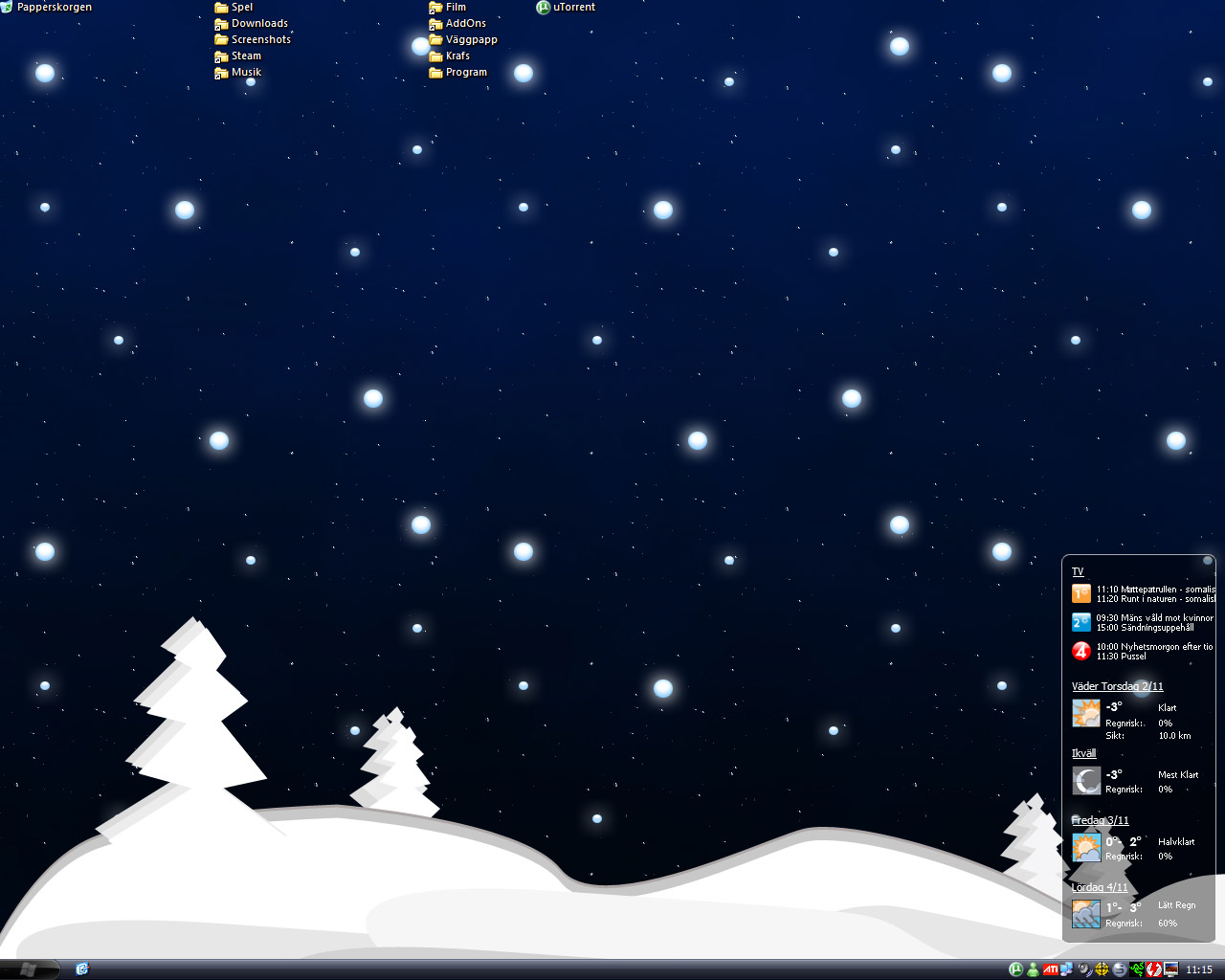Viewport: 1225px width, 980px height.
Task: Click the quick launch show desktop icon
Action: click(x=82, y=969)
